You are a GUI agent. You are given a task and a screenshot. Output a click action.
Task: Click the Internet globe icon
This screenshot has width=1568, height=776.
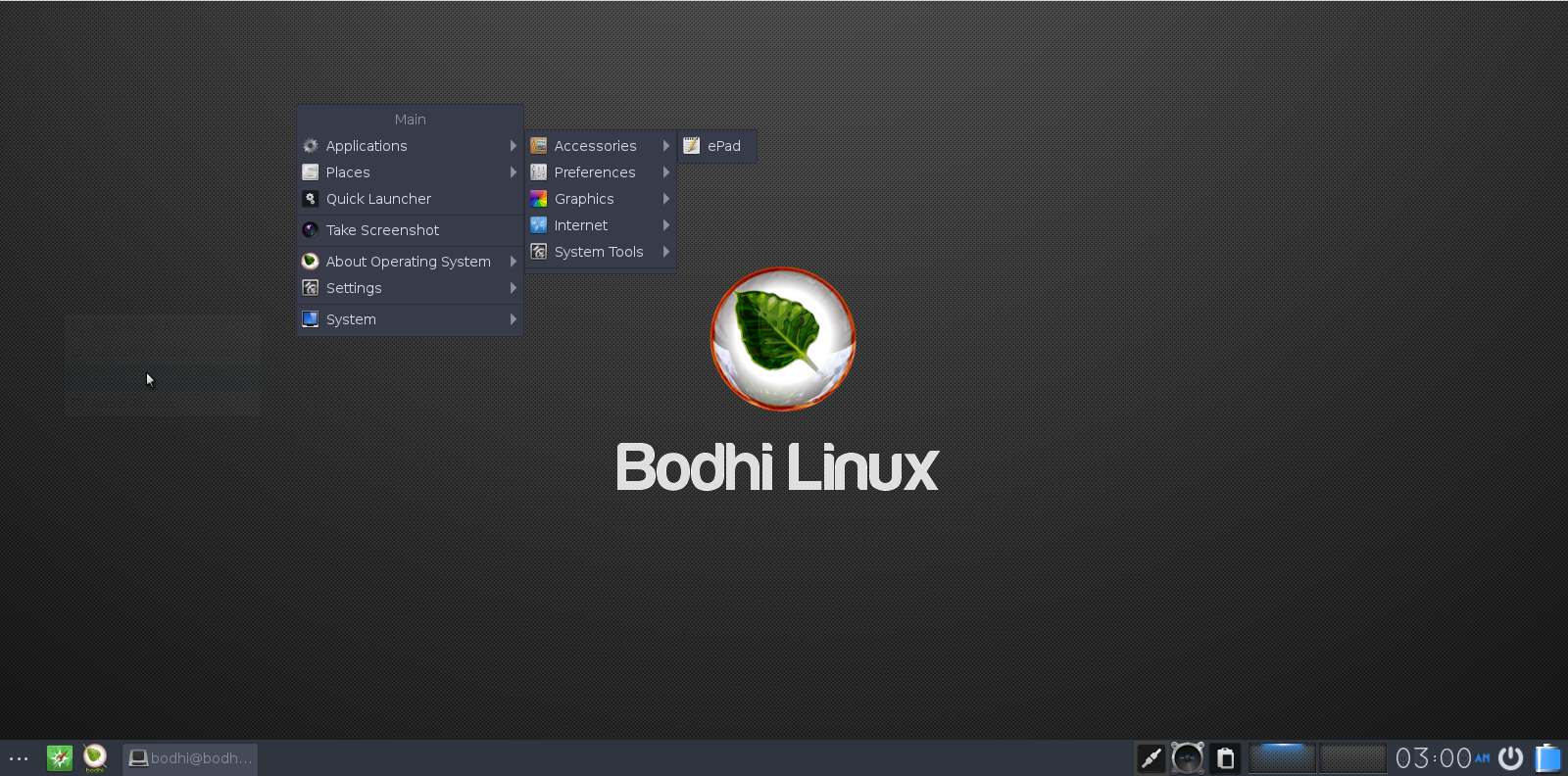click(539, 225)
